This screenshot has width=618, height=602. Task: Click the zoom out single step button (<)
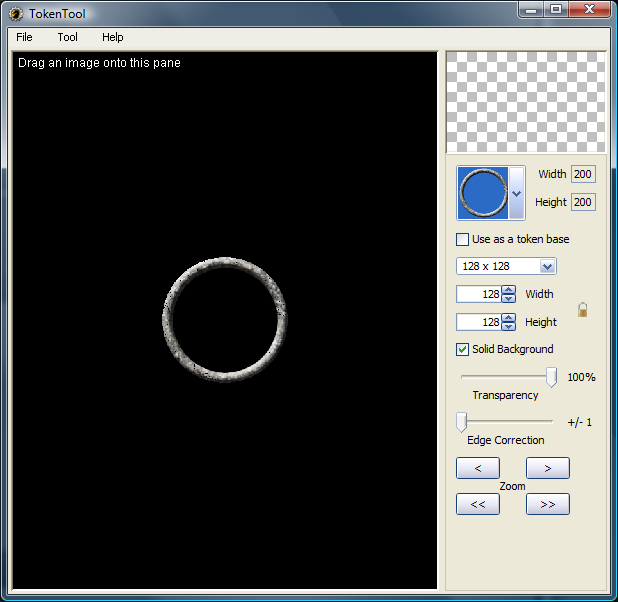(x=477, y=468)
